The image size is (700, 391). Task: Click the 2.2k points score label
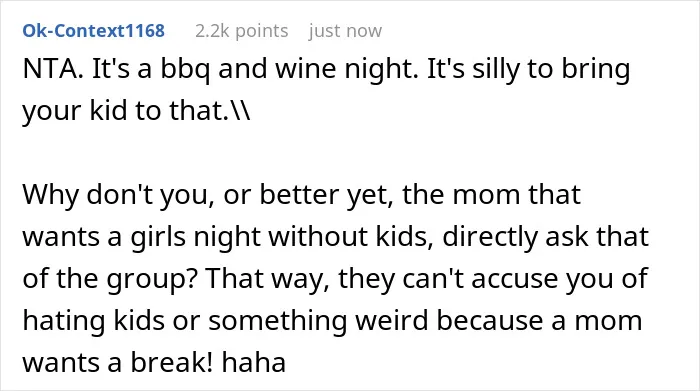tap(242, 31)
